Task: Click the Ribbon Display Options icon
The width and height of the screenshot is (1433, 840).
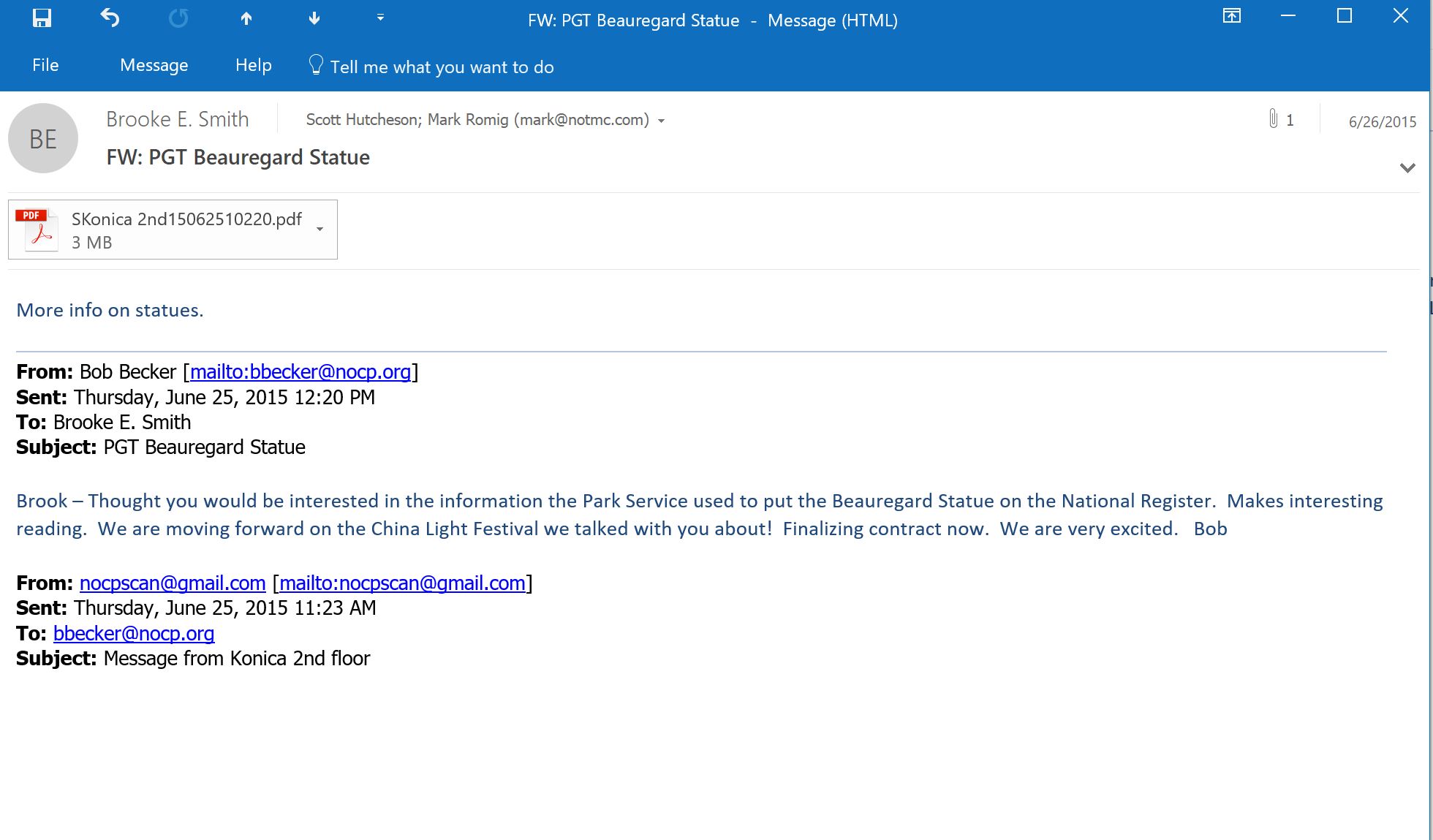Action: pos(1232,16)
